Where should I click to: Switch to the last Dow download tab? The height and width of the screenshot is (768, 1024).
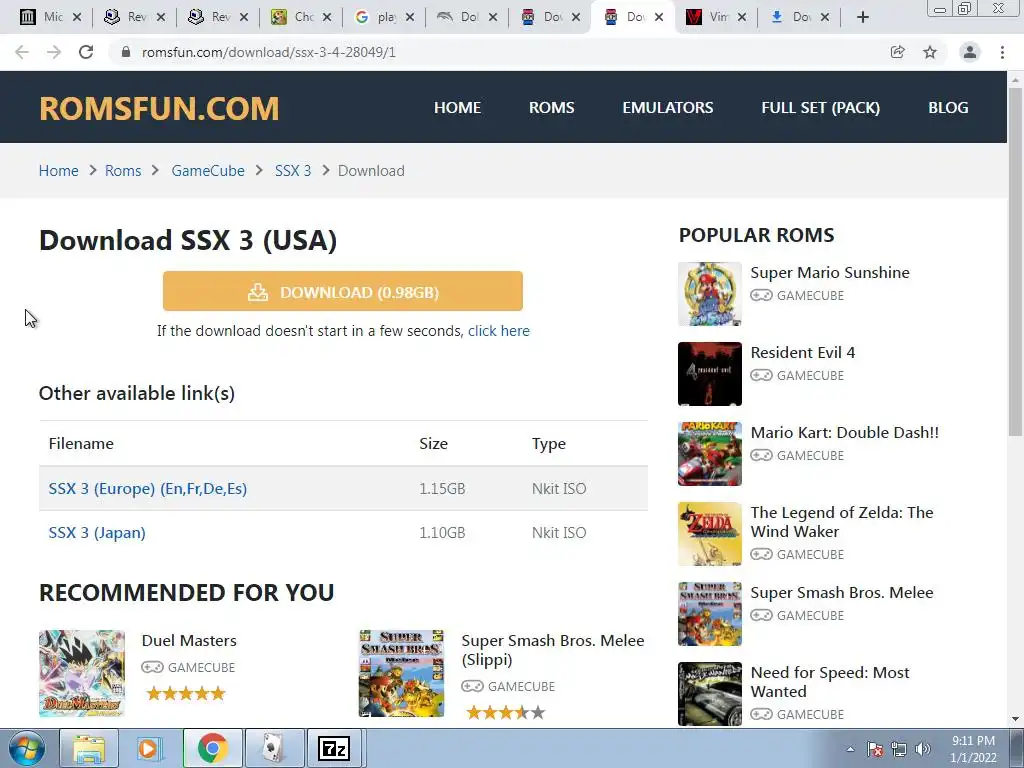click(x=798, y=17)
